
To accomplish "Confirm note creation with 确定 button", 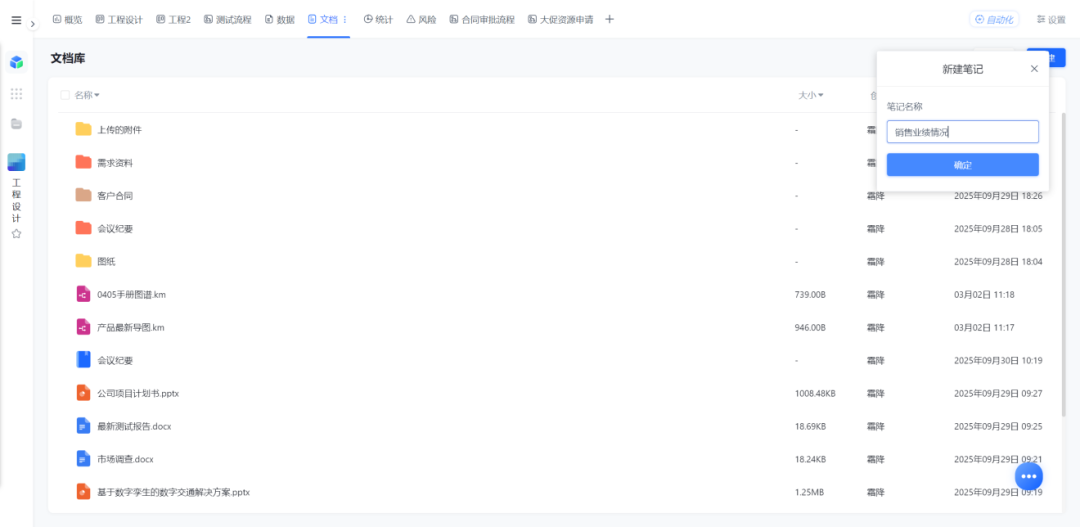I will tap(962, 165).
